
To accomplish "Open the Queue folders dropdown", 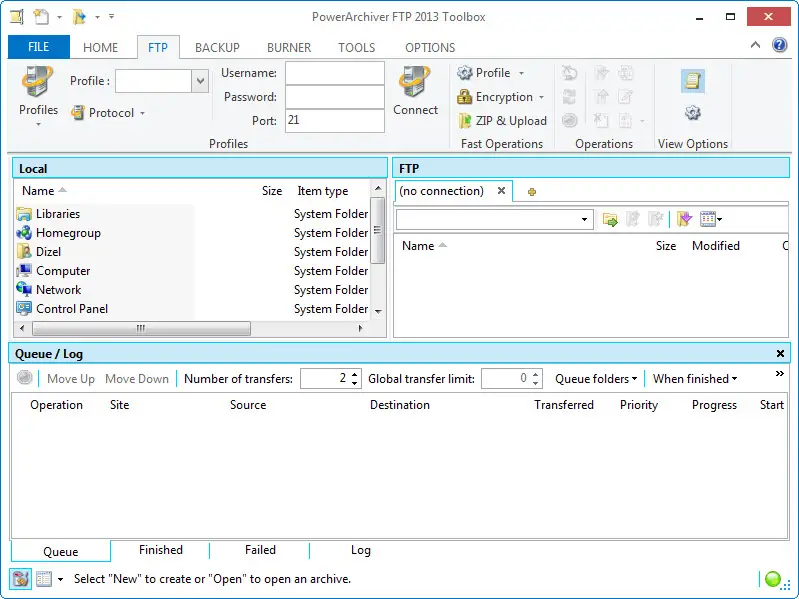I will point(596,378).
